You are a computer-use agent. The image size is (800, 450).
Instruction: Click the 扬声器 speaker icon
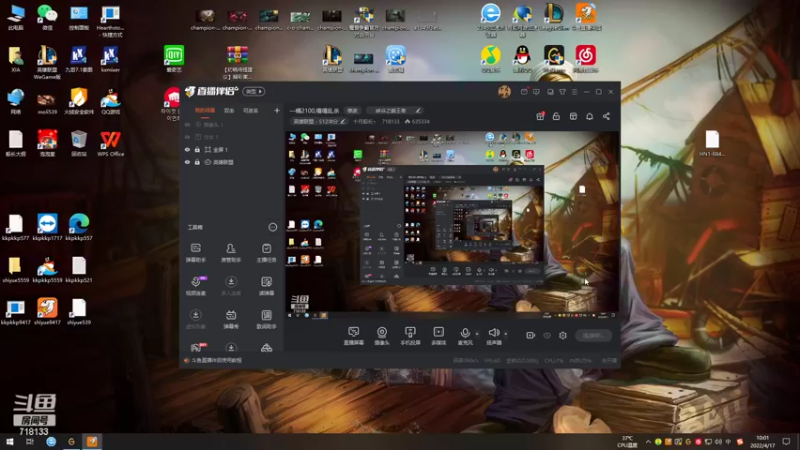tap(493, 334)
